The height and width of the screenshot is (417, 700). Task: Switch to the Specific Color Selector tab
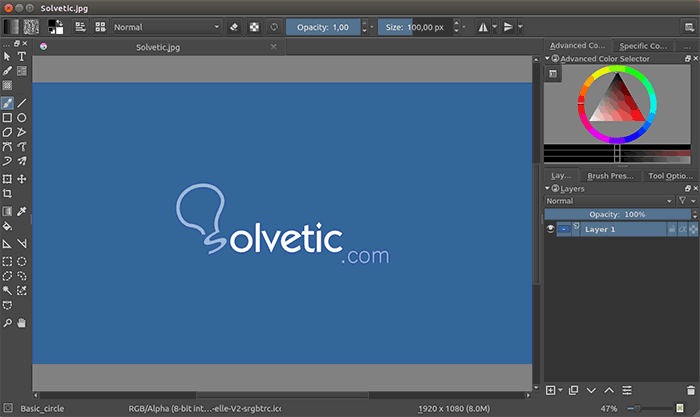pos(643,46)
